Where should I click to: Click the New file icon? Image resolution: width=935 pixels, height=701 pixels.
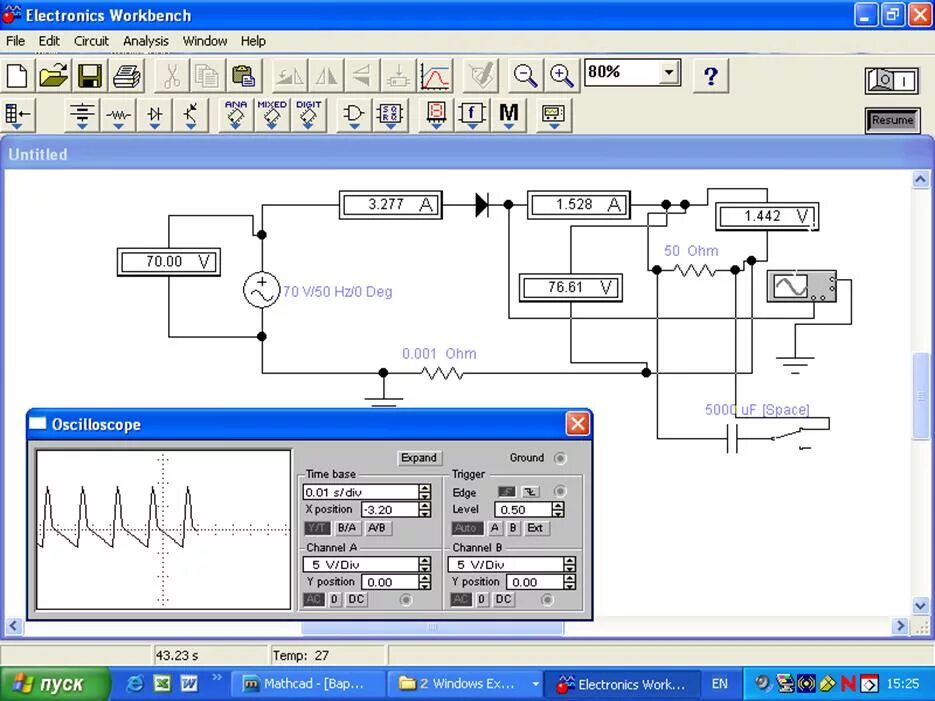tap(17, 75)
